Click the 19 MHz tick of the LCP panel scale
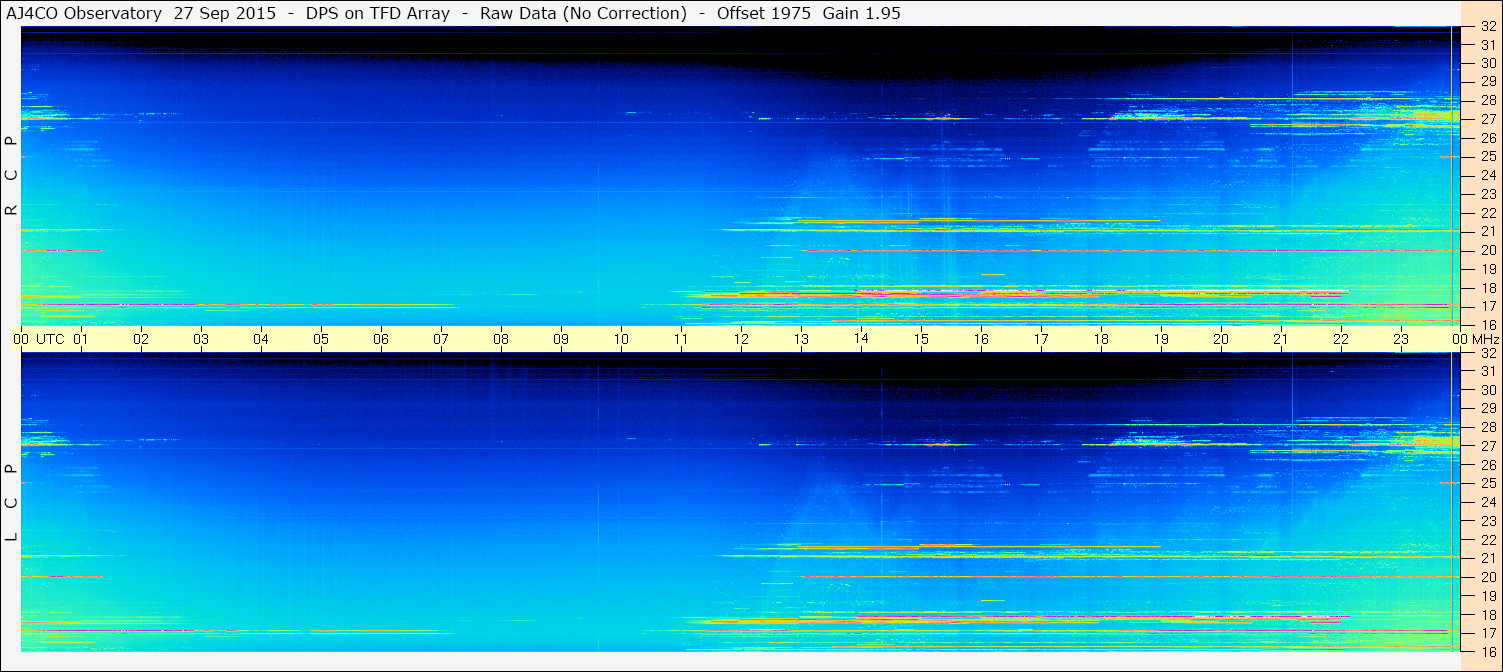The image size is (1503, 672). click(1488, 596)
